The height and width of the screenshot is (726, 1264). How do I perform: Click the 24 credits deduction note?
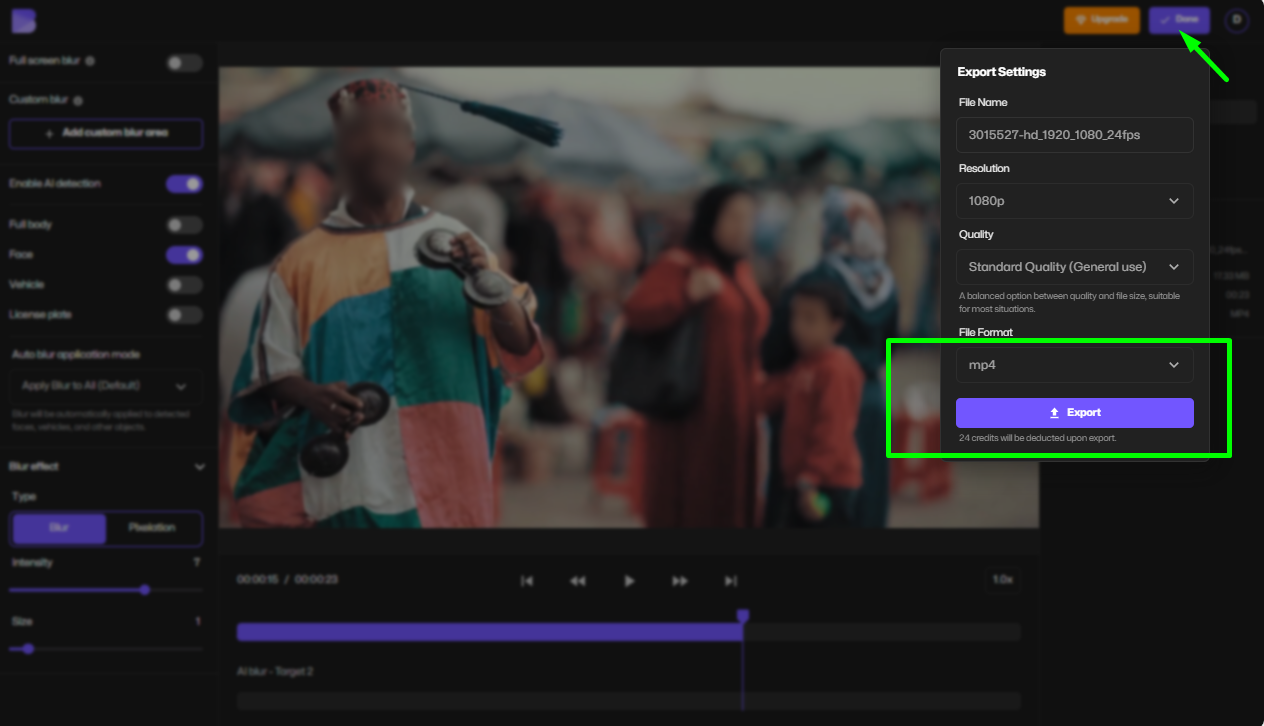tap(1037, 438)
